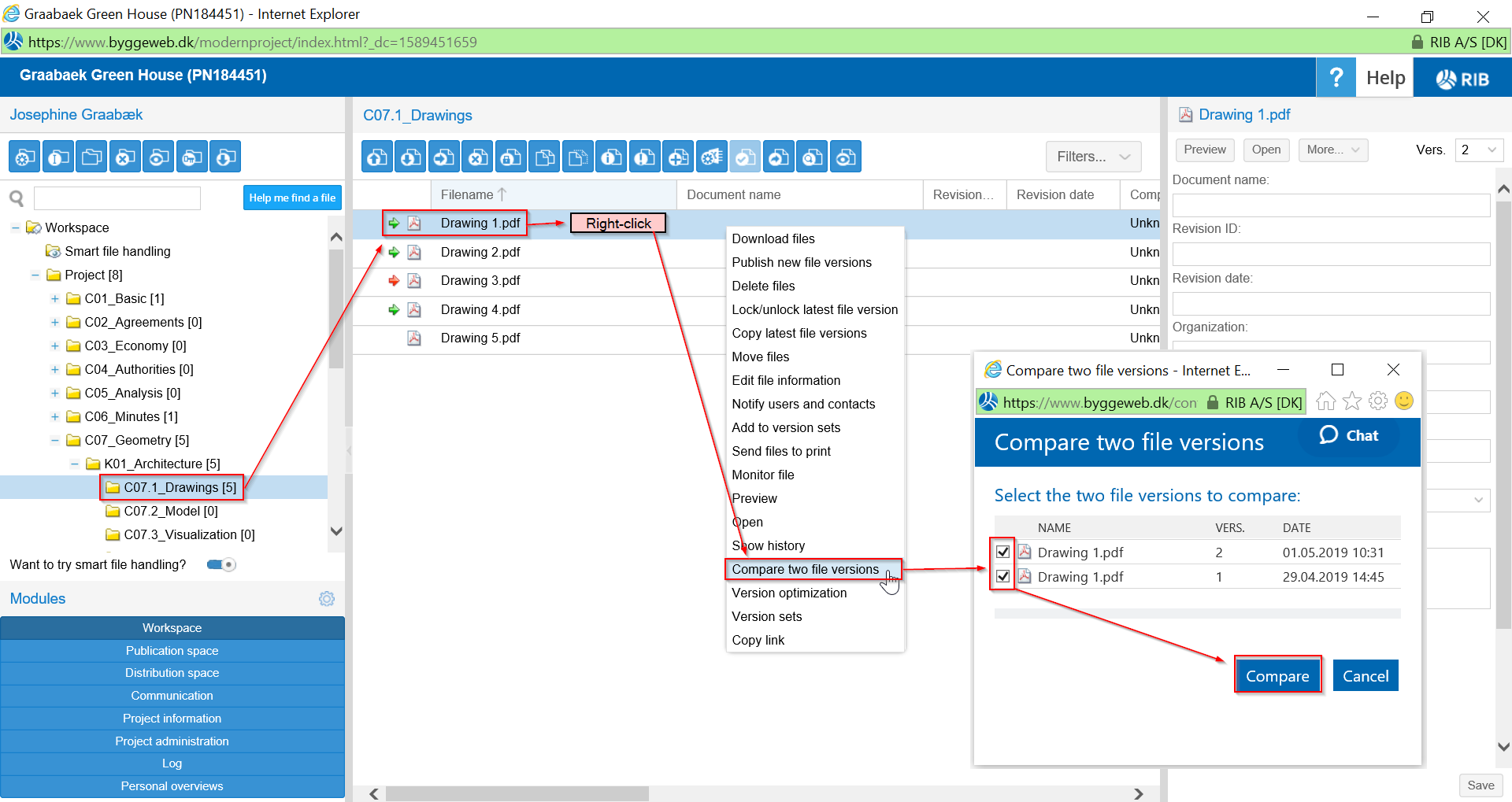
Task: Click the delete file toolbar icon
Action: pos(477,157)
